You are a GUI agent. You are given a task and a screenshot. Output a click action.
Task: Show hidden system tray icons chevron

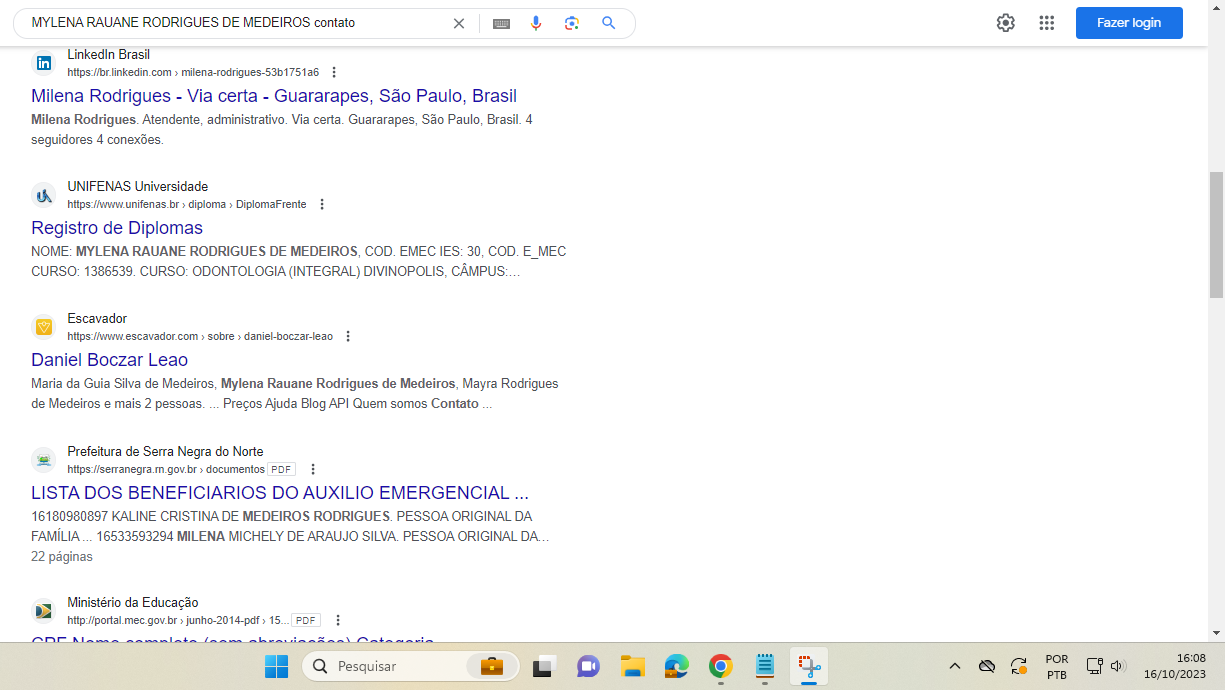[x=955, y=666]
